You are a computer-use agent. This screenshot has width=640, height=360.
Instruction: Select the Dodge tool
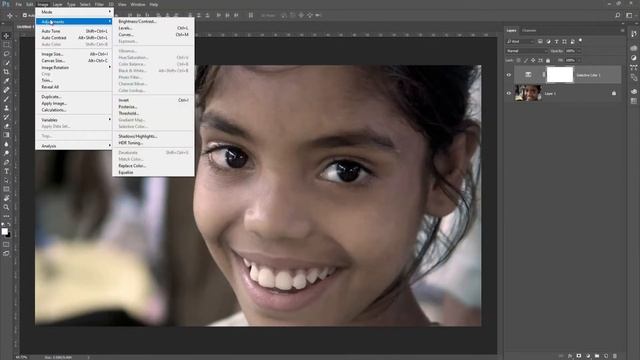pos(6,153)
